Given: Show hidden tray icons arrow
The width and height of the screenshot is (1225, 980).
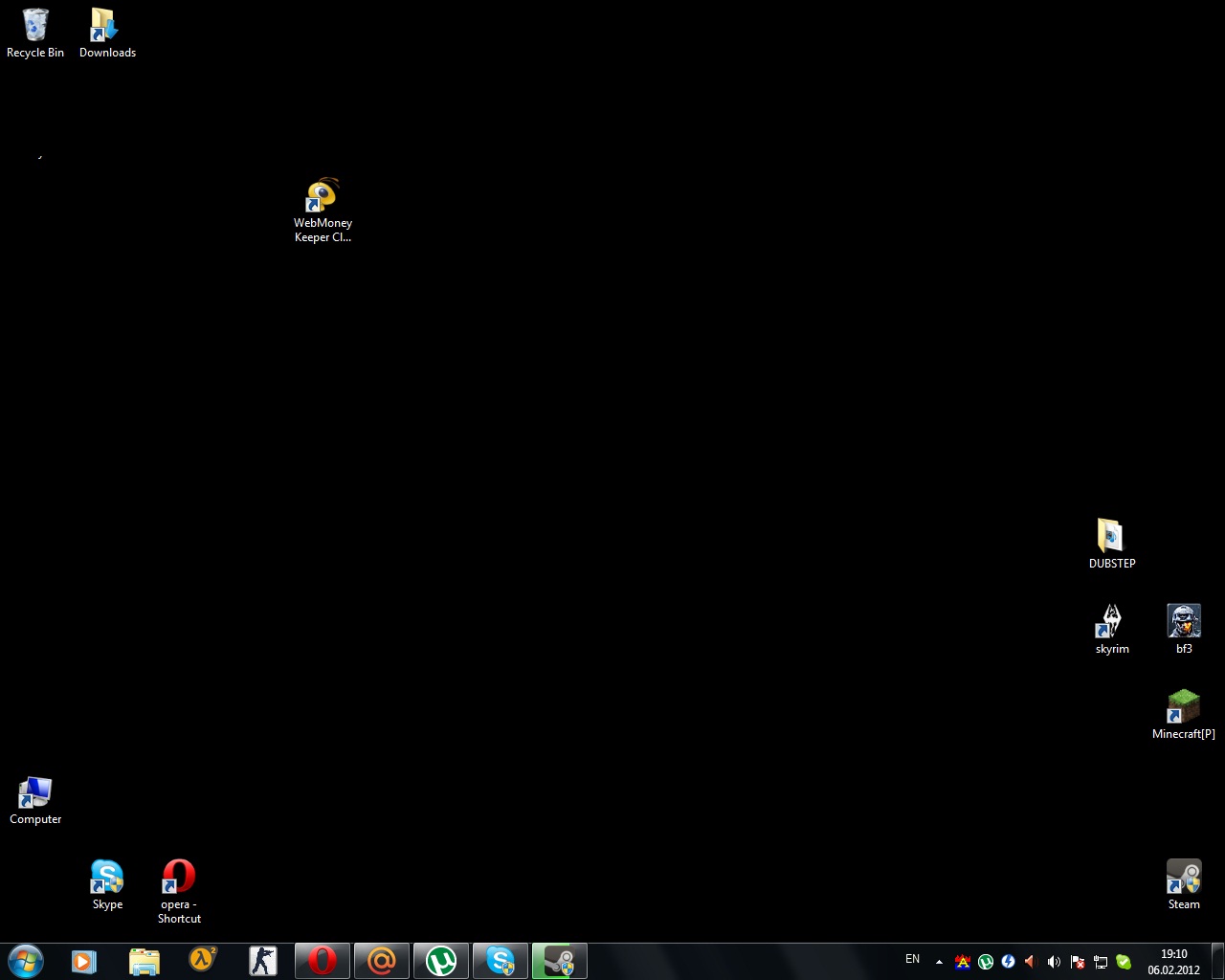Looking at the screenshot, I should pyautogui.click(x=939, y=962).
